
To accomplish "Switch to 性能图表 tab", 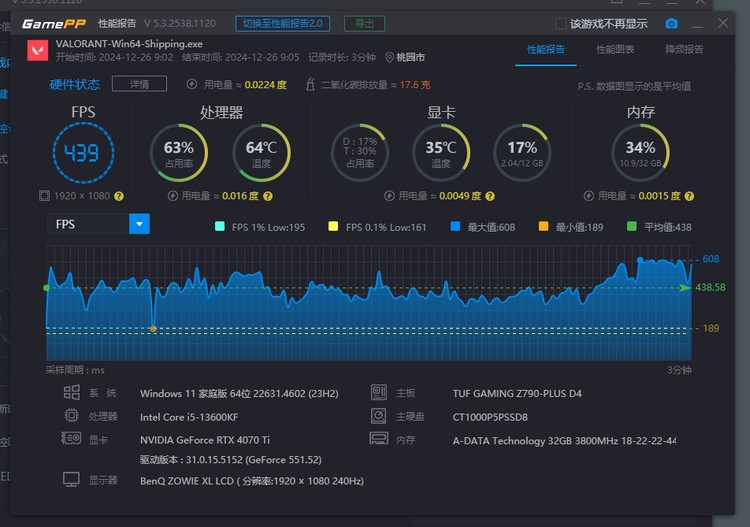I will click(615, 49).
